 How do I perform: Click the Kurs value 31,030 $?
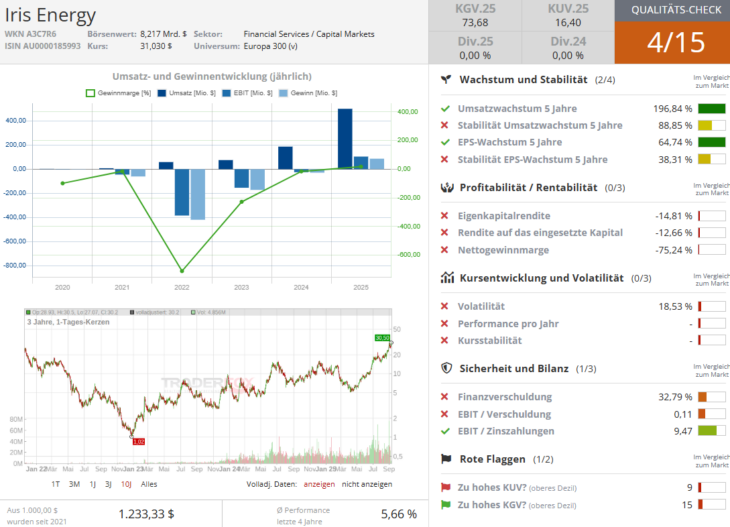point(156,46)
